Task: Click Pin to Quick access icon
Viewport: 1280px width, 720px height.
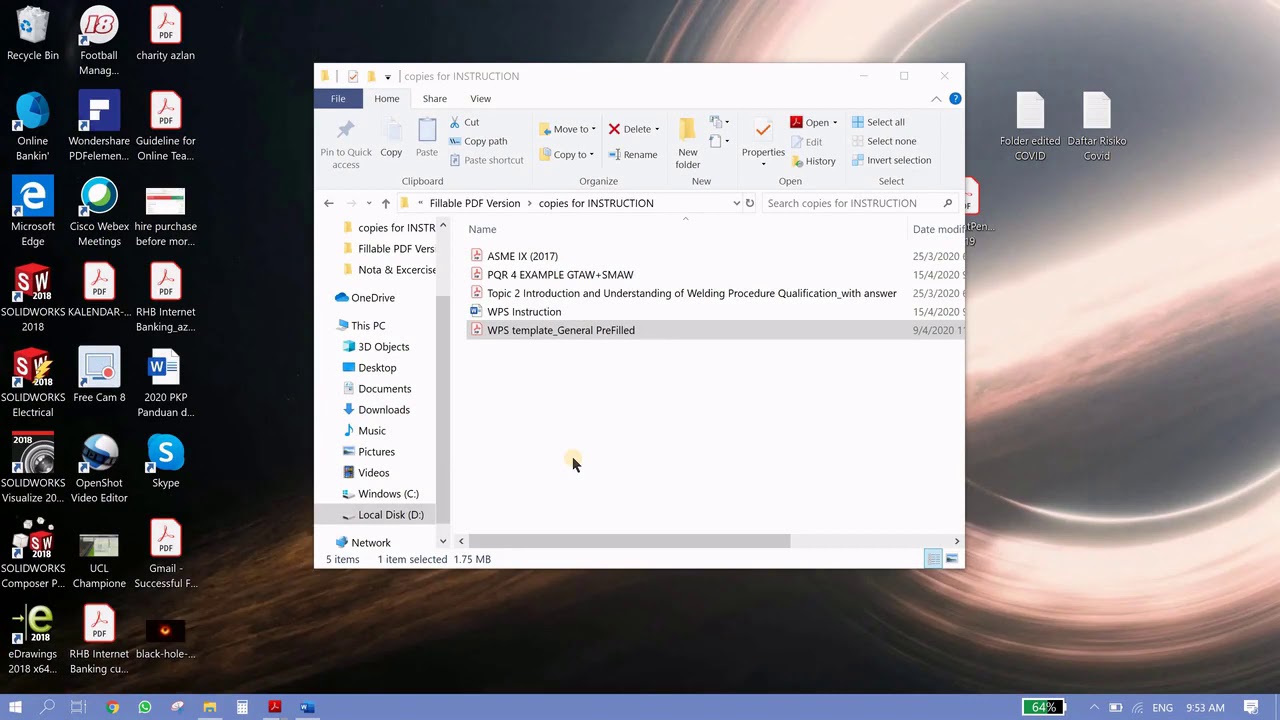Action: pos(345,131)
